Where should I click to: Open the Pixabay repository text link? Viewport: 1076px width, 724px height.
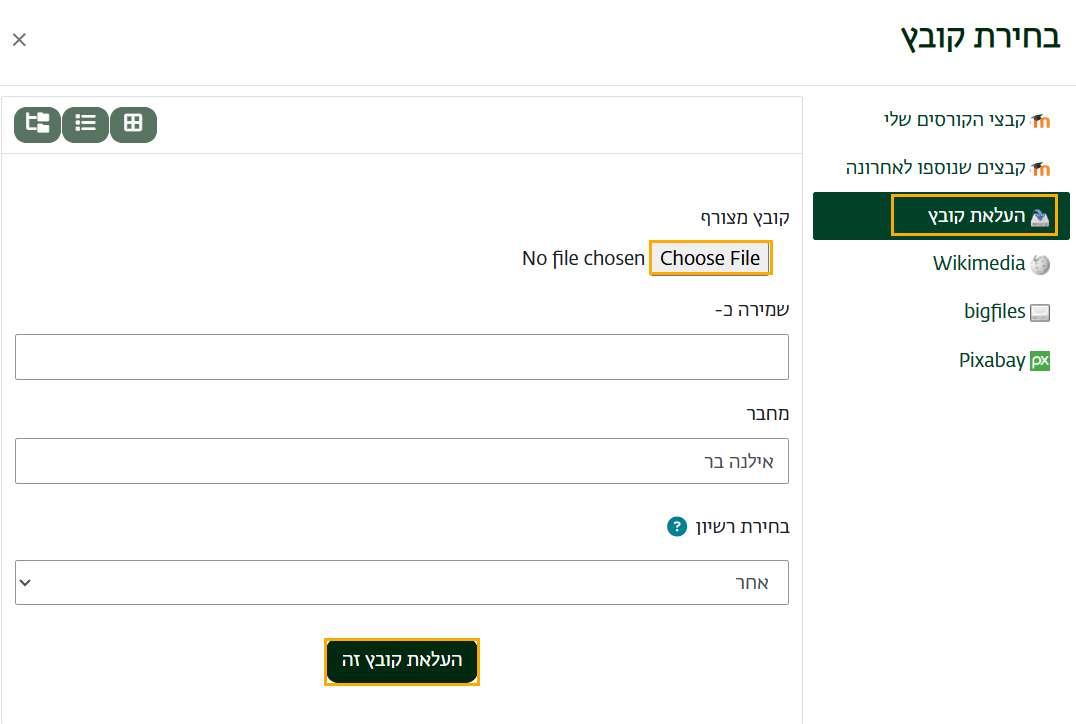[991, 361]
